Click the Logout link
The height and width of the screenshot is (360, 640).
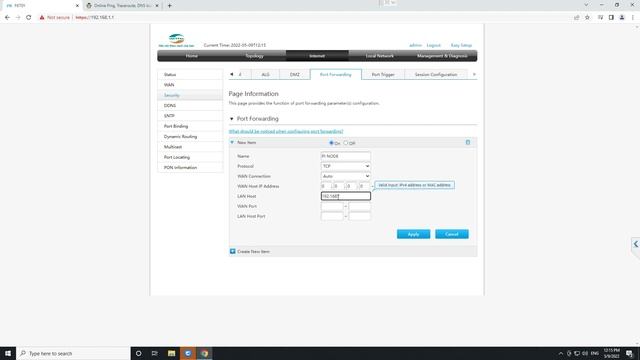pyautogui.click(x=433, y=45)
